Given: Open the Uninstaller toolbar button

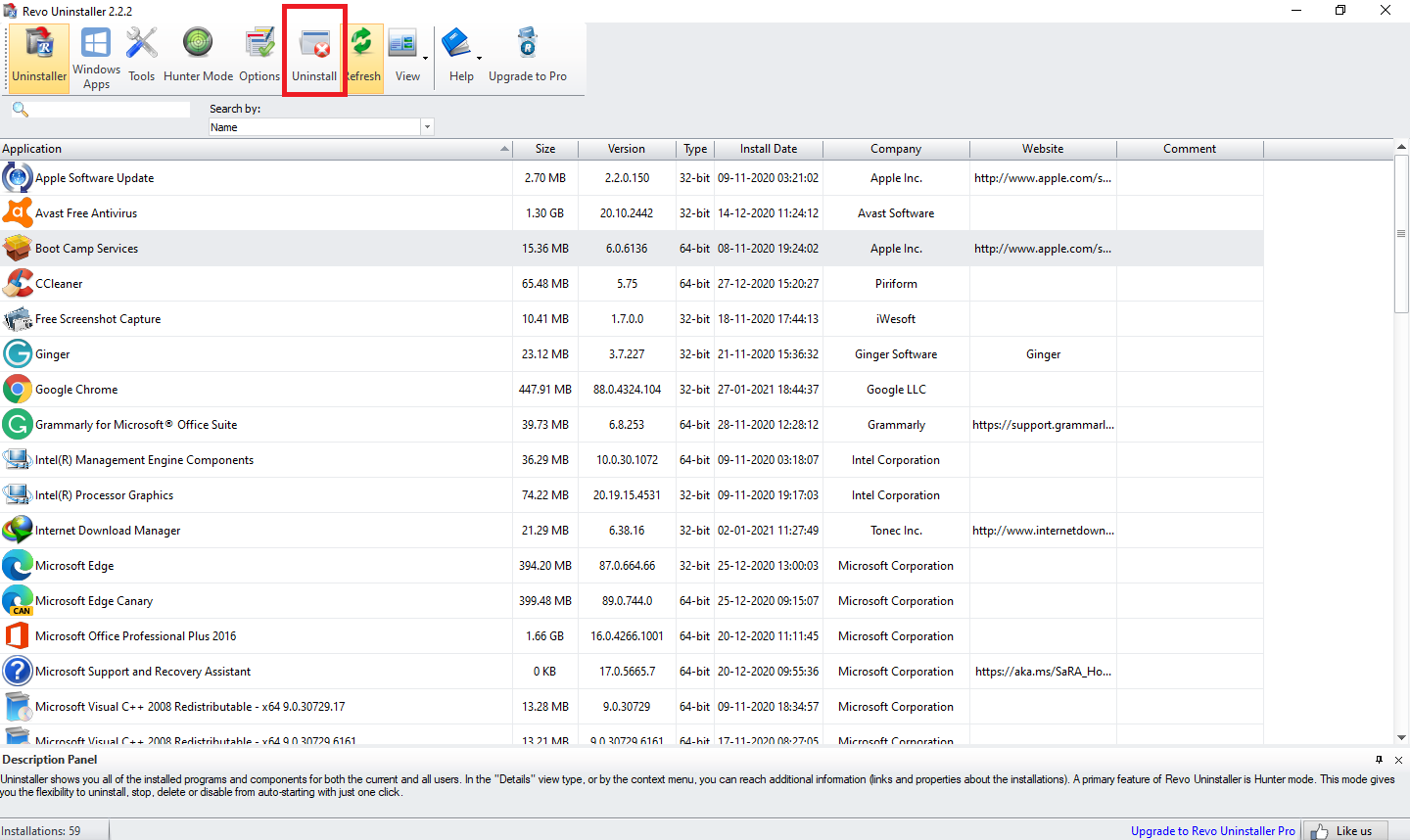Looking at the screenshot, I should [x=39, y=58].
